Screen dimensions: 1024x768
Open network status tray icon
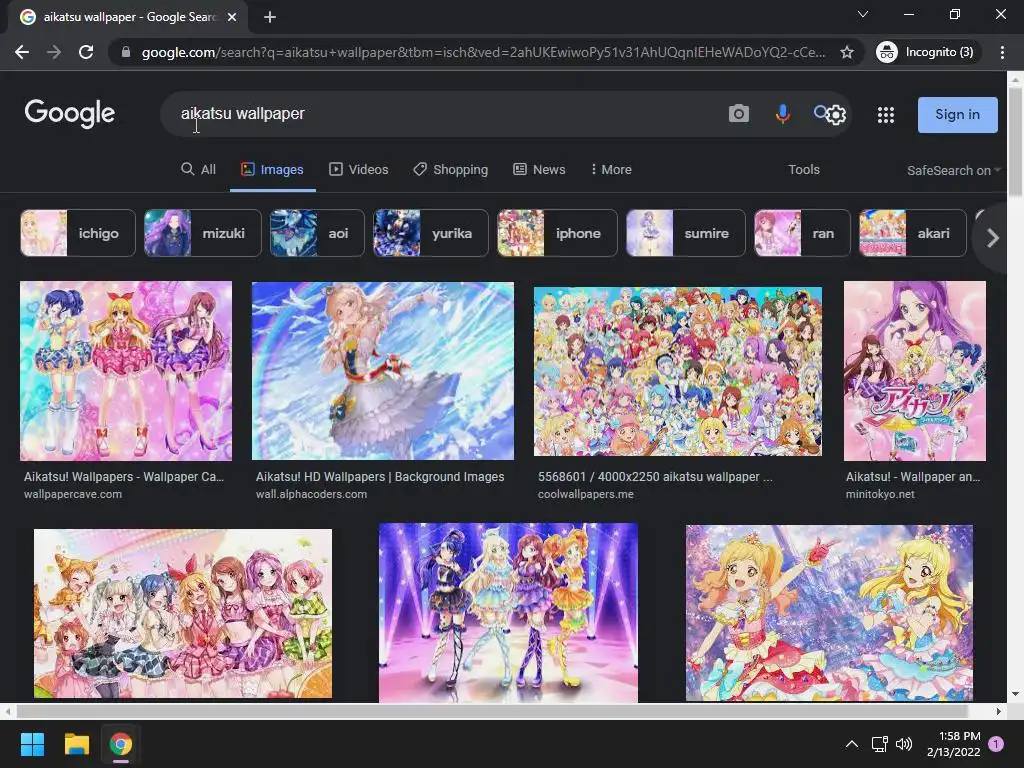880,744
